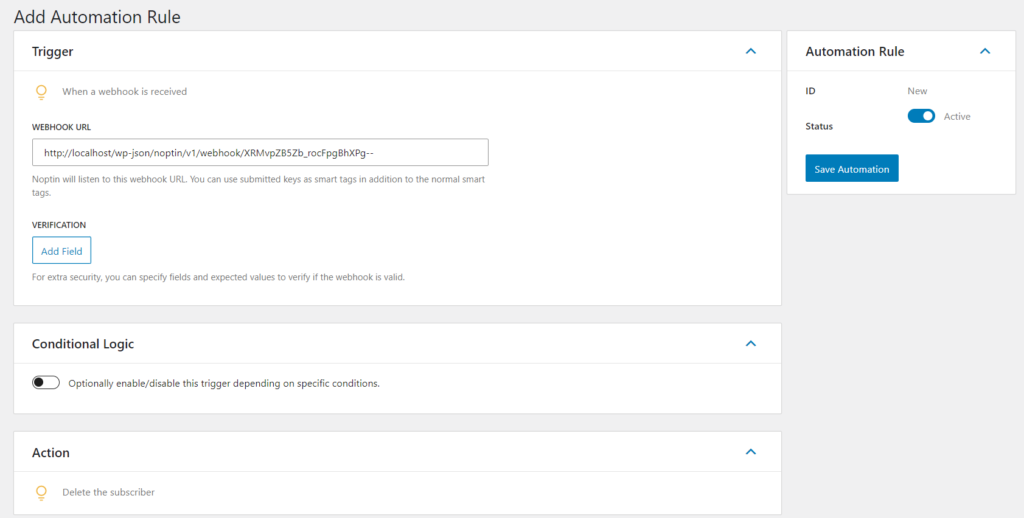Collapse the Conditional Logic panel chevron
1024x518 pixels.
[750, 344]
